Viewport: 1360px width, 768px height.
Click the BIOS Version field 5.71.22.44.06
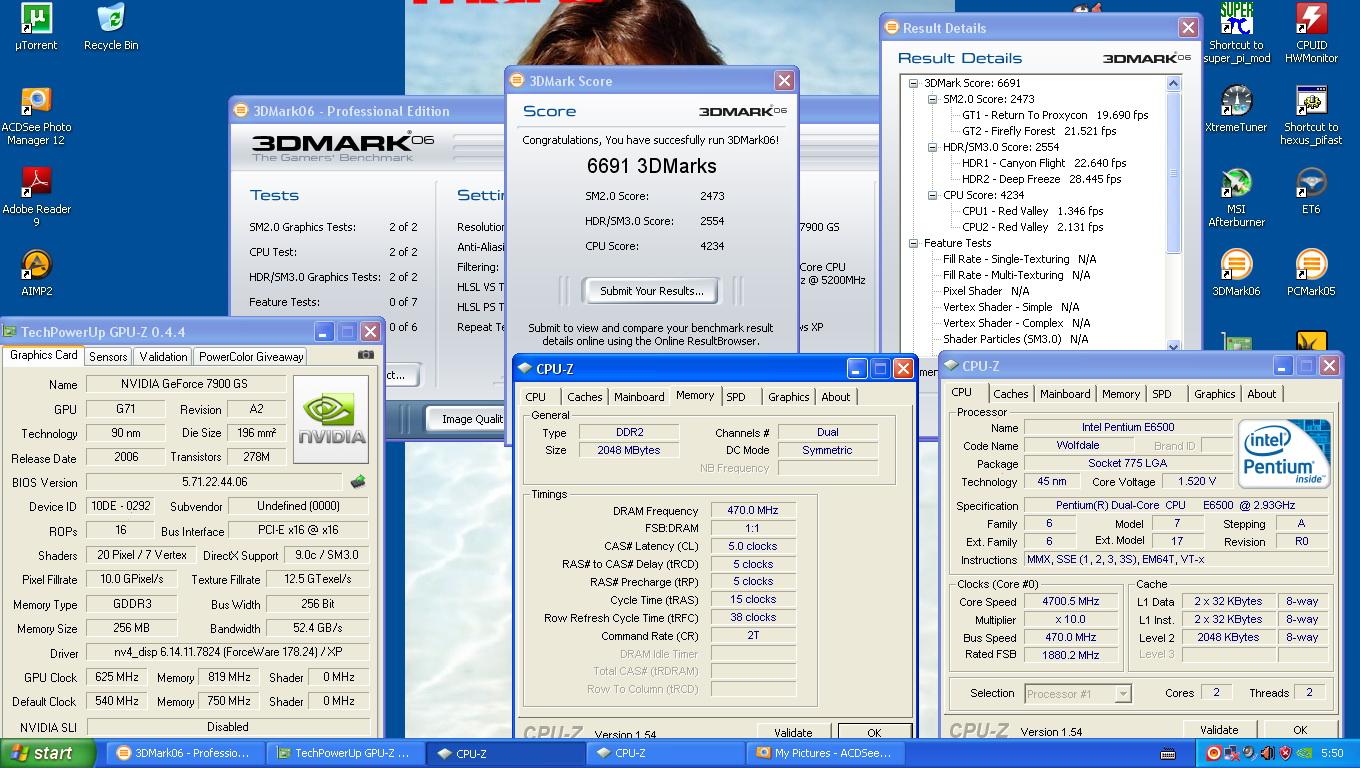coord(214,482)
